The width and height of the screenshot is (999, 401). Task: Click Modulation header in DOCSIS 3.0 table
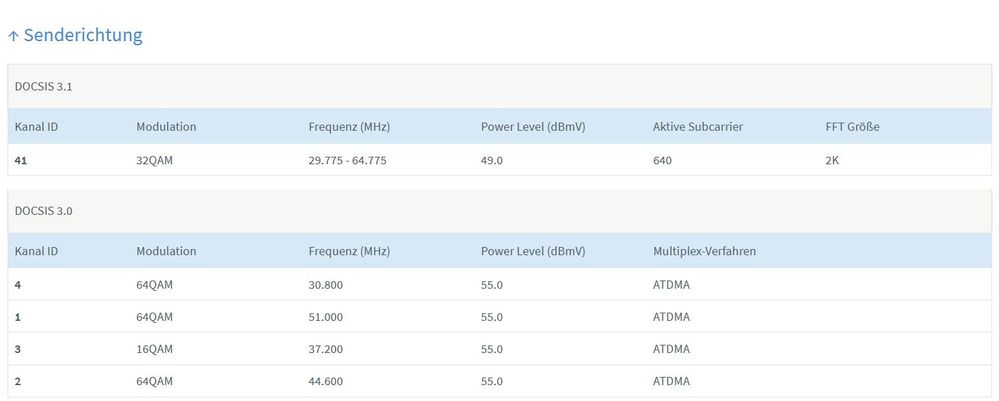(166, 251)
